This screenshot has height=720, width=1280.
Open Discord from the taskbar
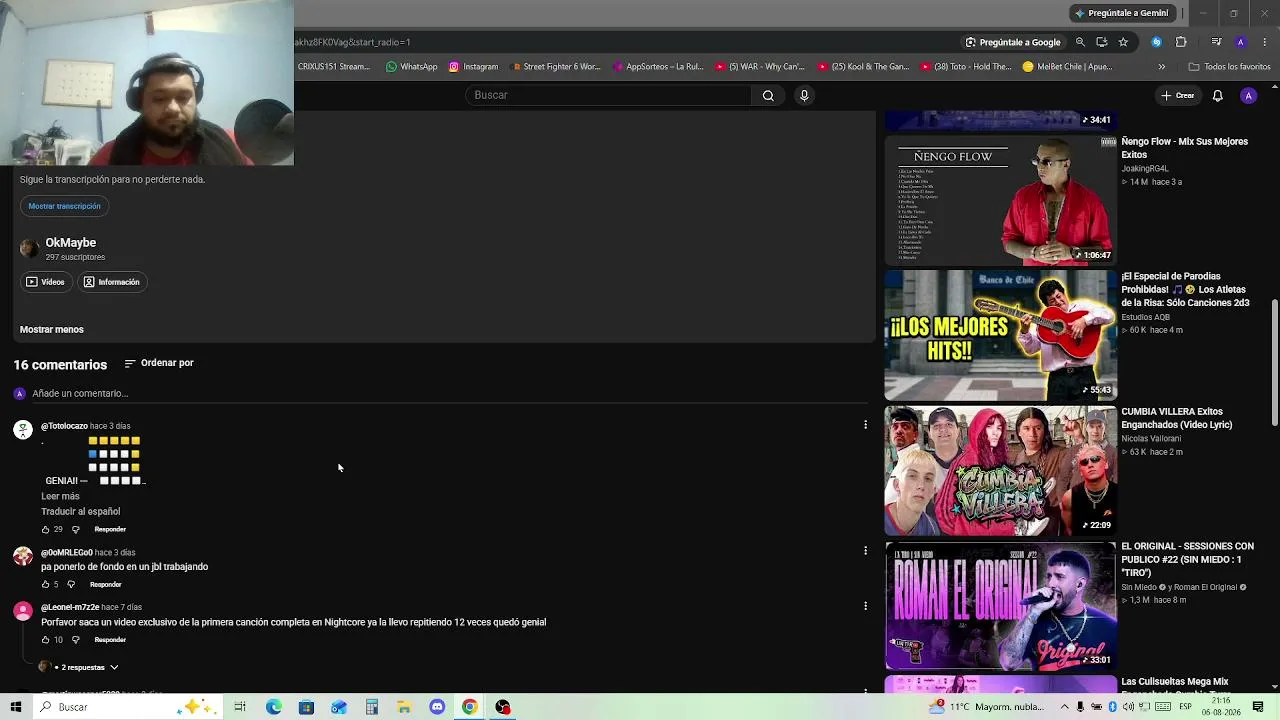(437, 707)
